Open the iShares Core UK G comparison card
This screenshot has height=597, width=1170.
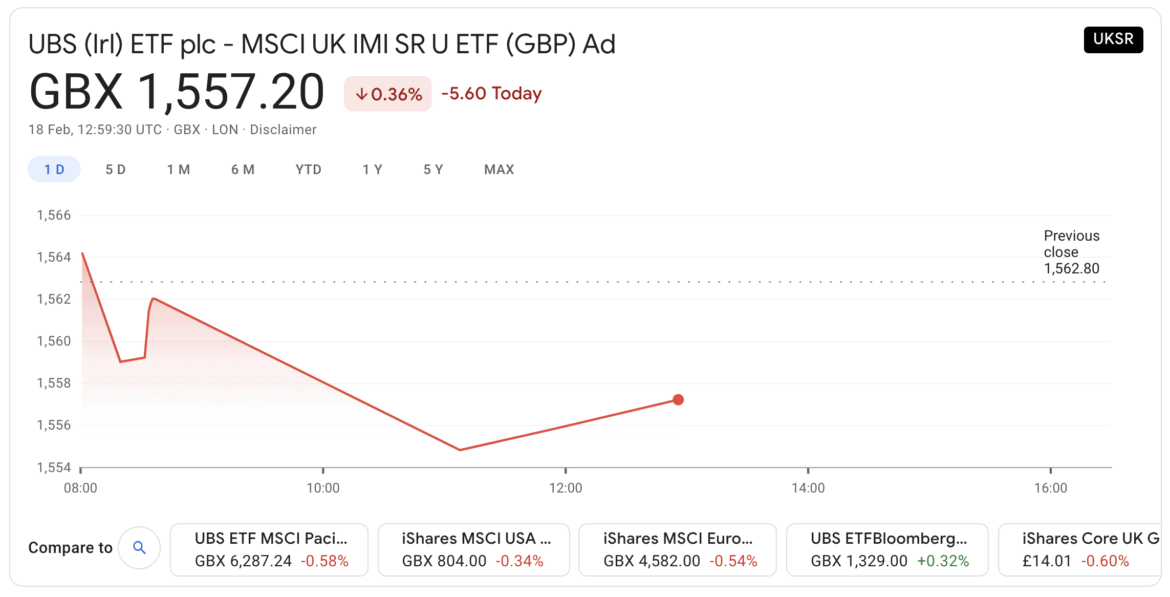pyautogui.click(x=1090, y=549)
